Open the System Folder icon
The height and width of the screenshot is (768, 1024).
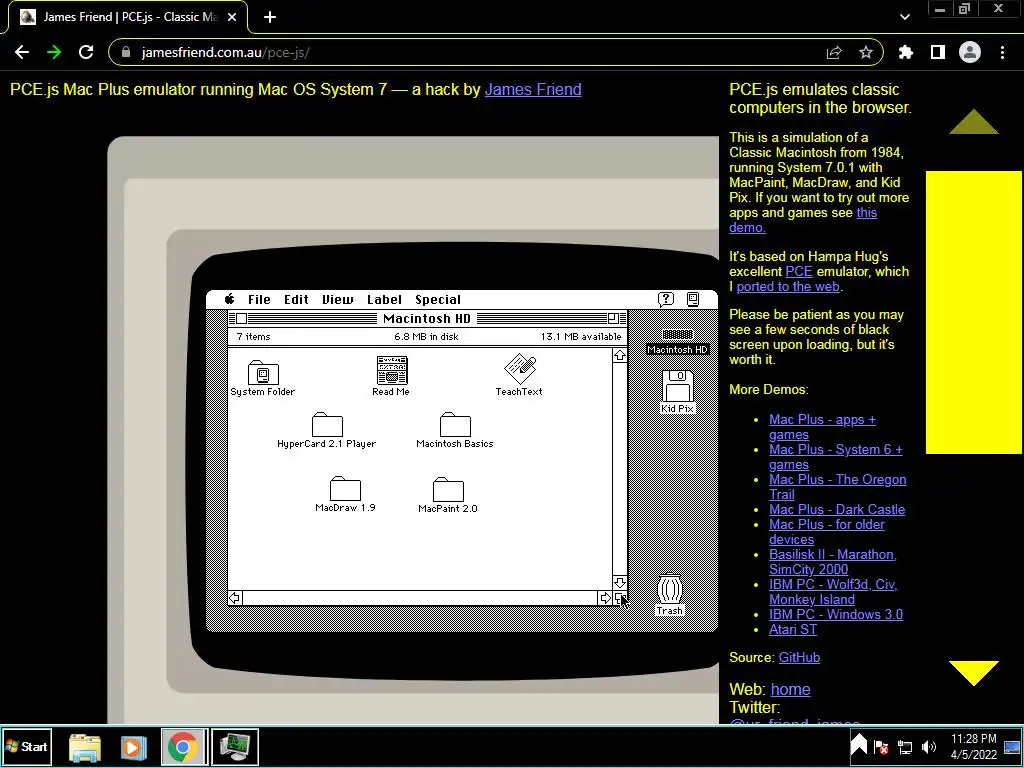(263, 372)
